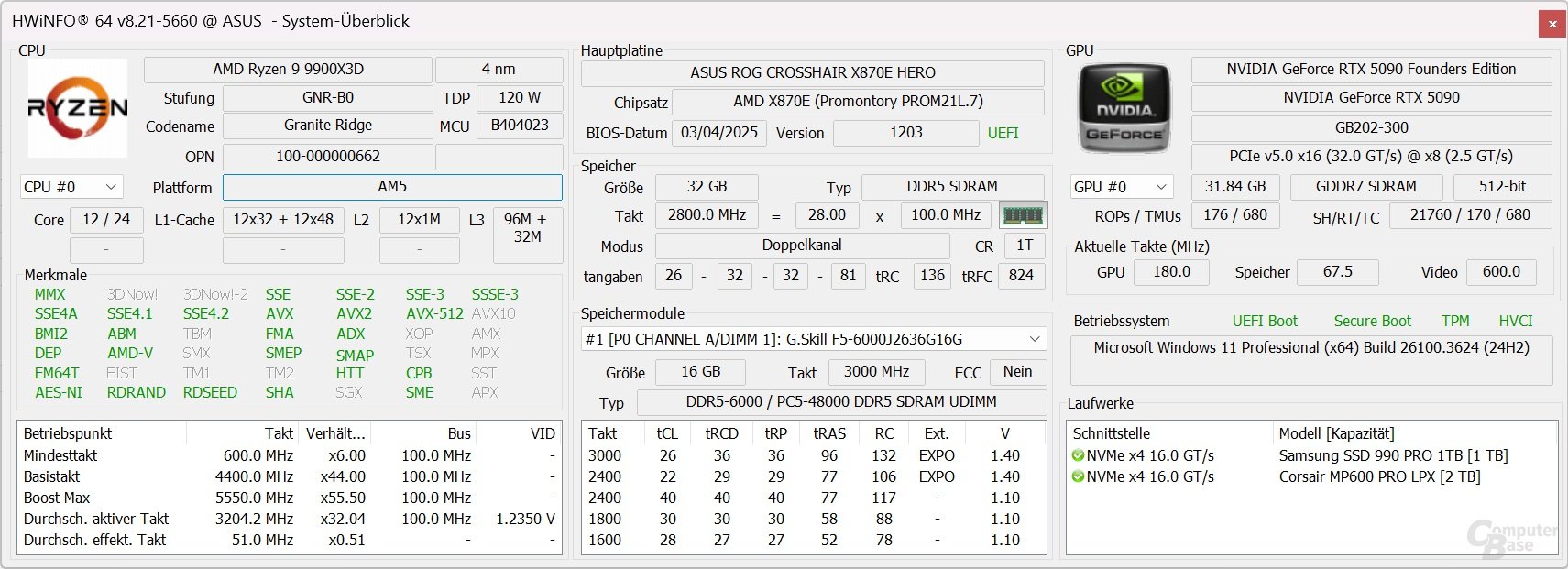Viewport: 1568px width, 569px height.
Task: Click the RTX 5090 Founders Edition field
Action: coord(1371,70)
